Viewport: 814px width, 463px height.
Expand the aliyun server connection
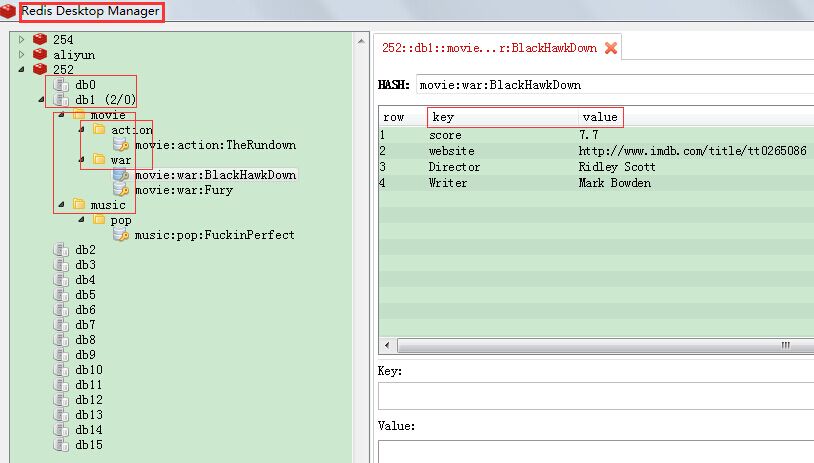21,55
